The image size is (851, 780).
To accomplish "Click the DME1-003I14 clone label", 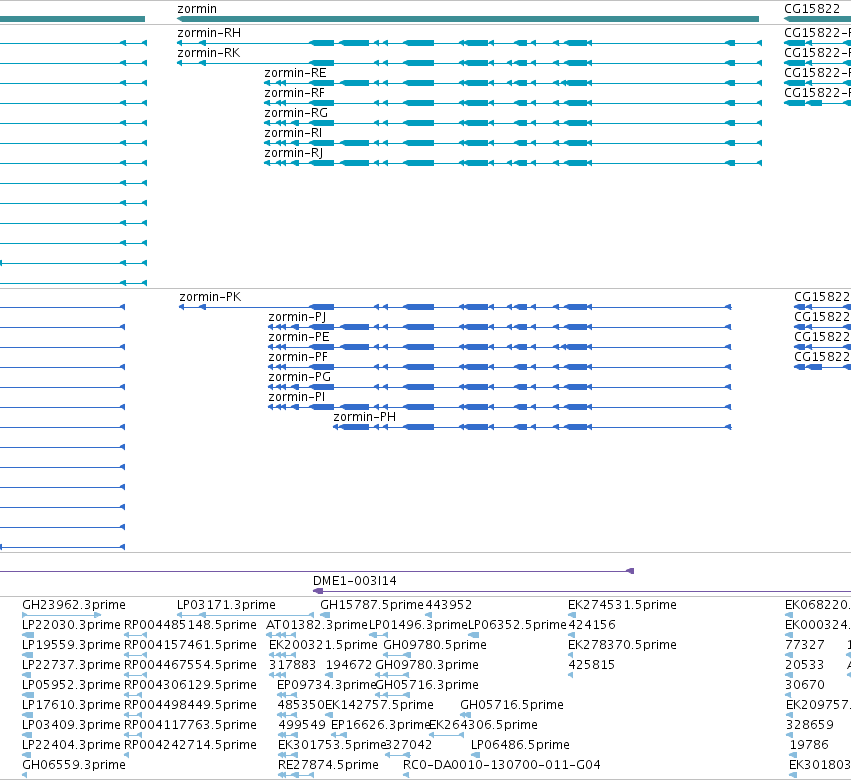I will click(355, 581).
